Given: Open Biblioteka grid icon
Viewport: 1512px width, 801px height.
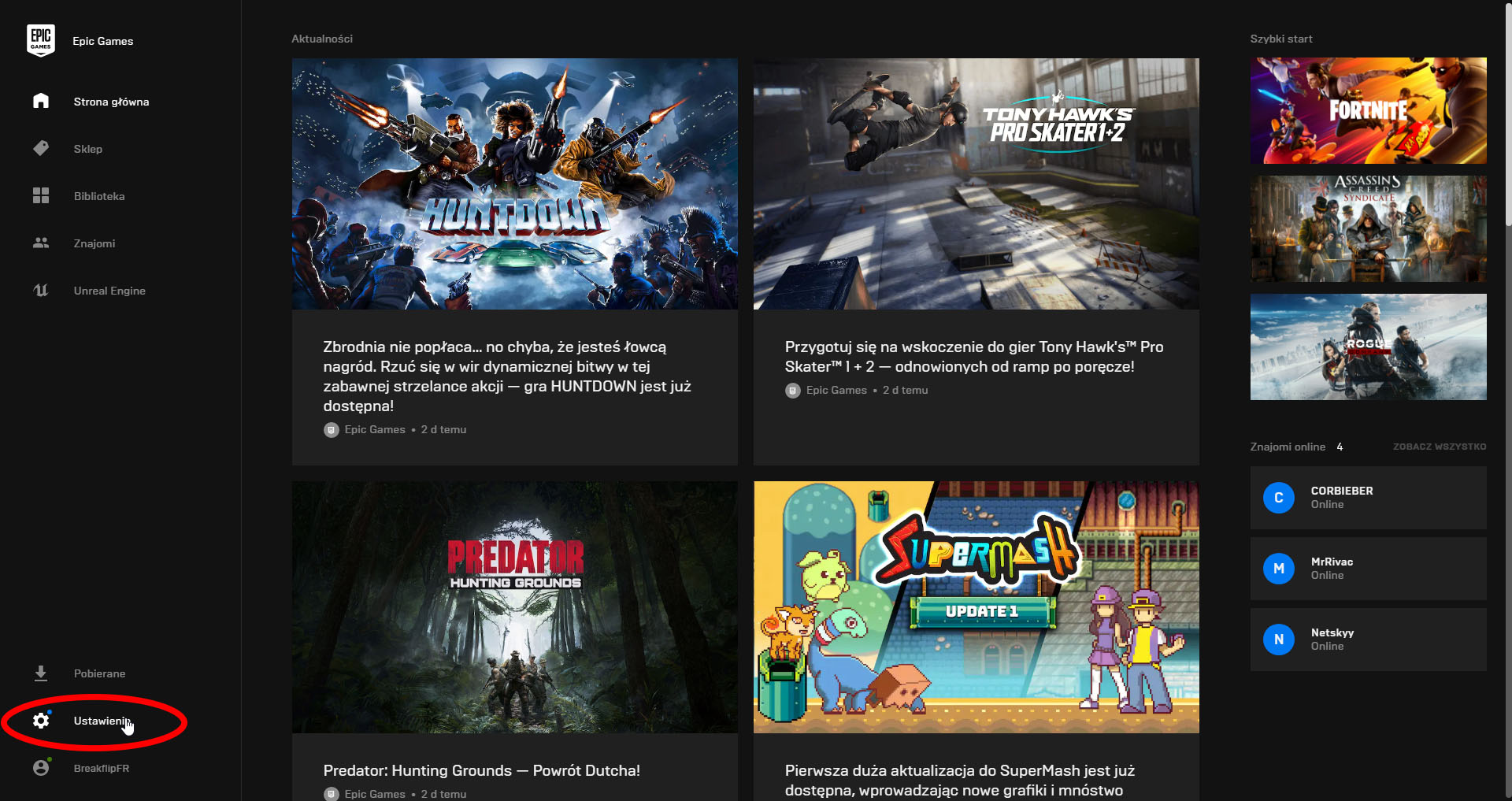Looking at the screenshot, I should click(41, 195).
